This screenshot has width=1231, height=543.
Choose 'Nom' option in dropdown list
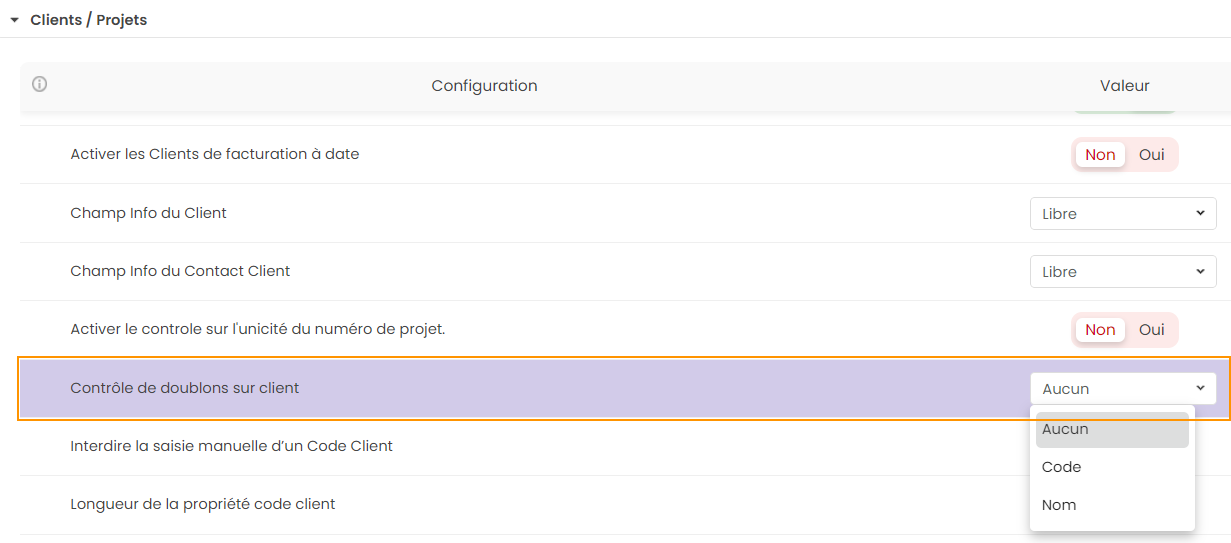[x=1112, y=505]
